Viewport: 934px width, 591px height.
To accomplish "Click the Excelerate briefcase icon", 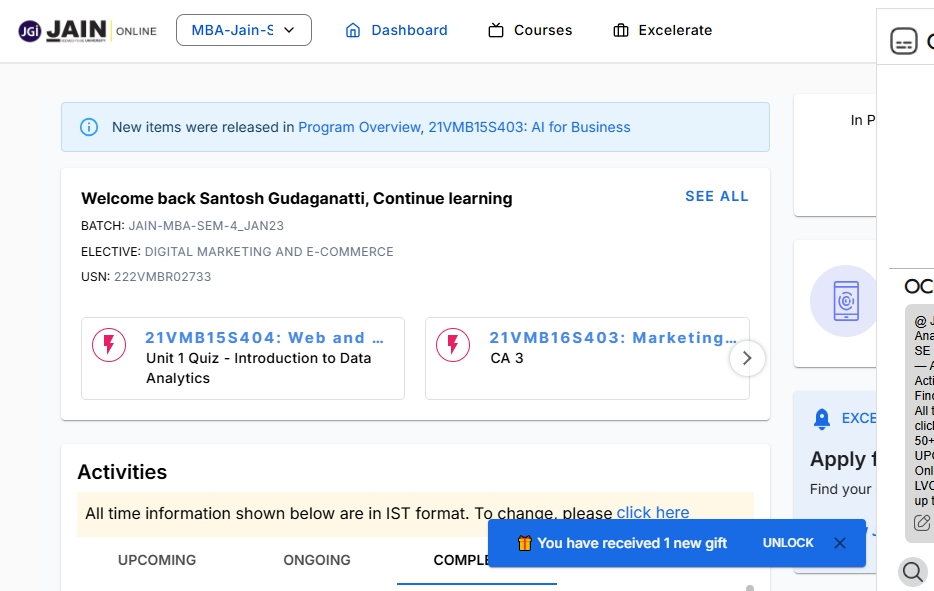I will point(621,30).
